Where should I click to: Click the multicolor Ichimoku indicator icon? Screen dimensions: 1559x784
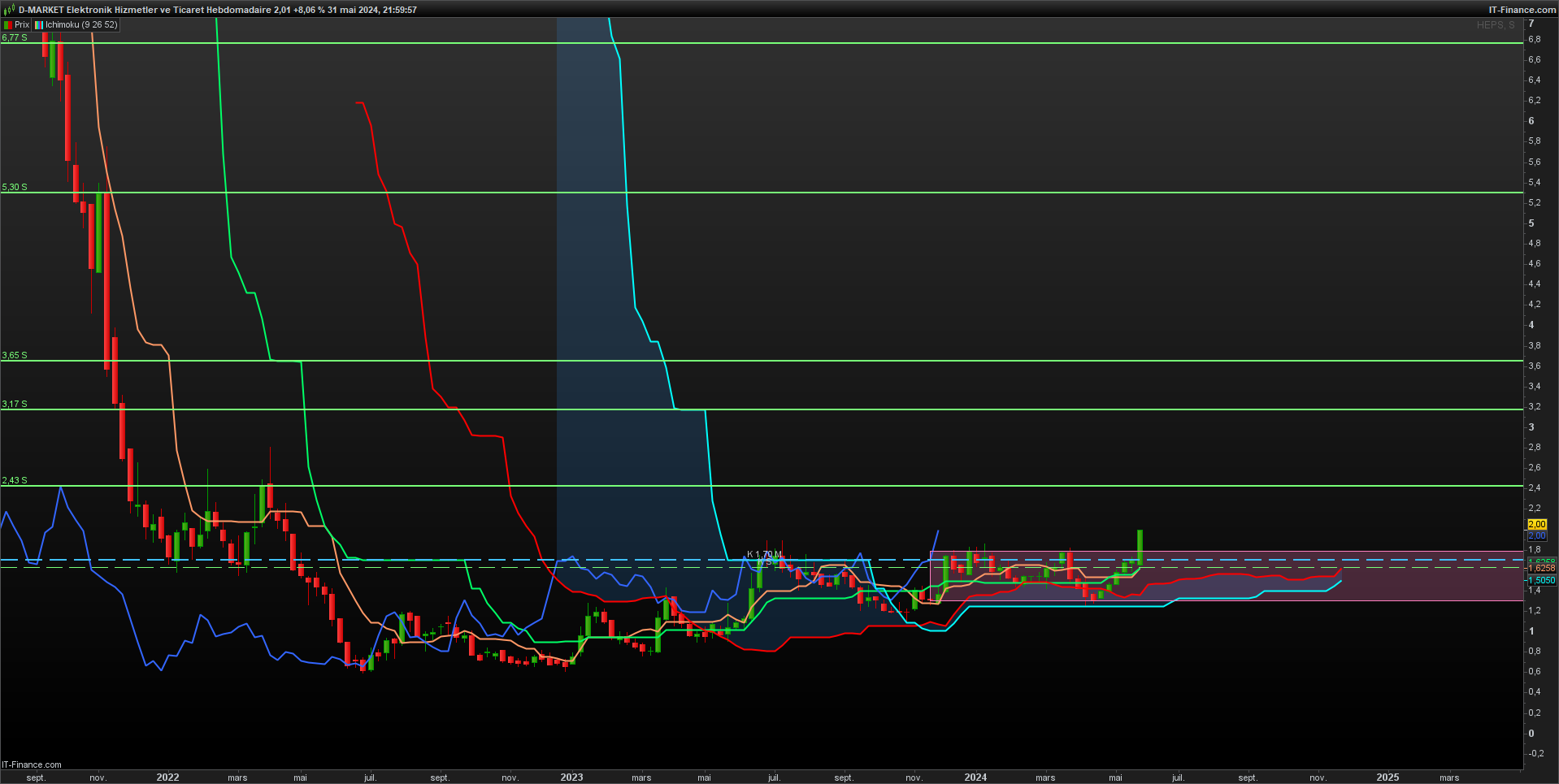pyautogui.click(x=39, y=25)
